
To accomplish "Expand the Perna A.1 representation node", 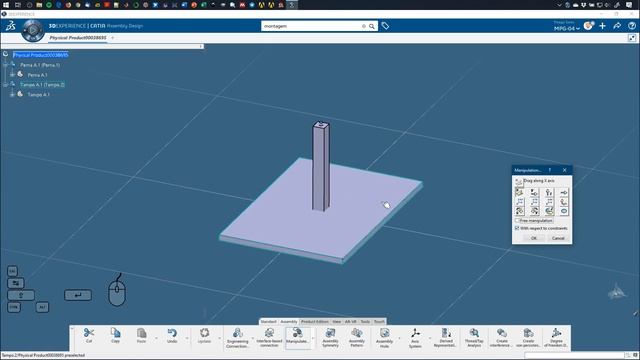I will [12, 75].
